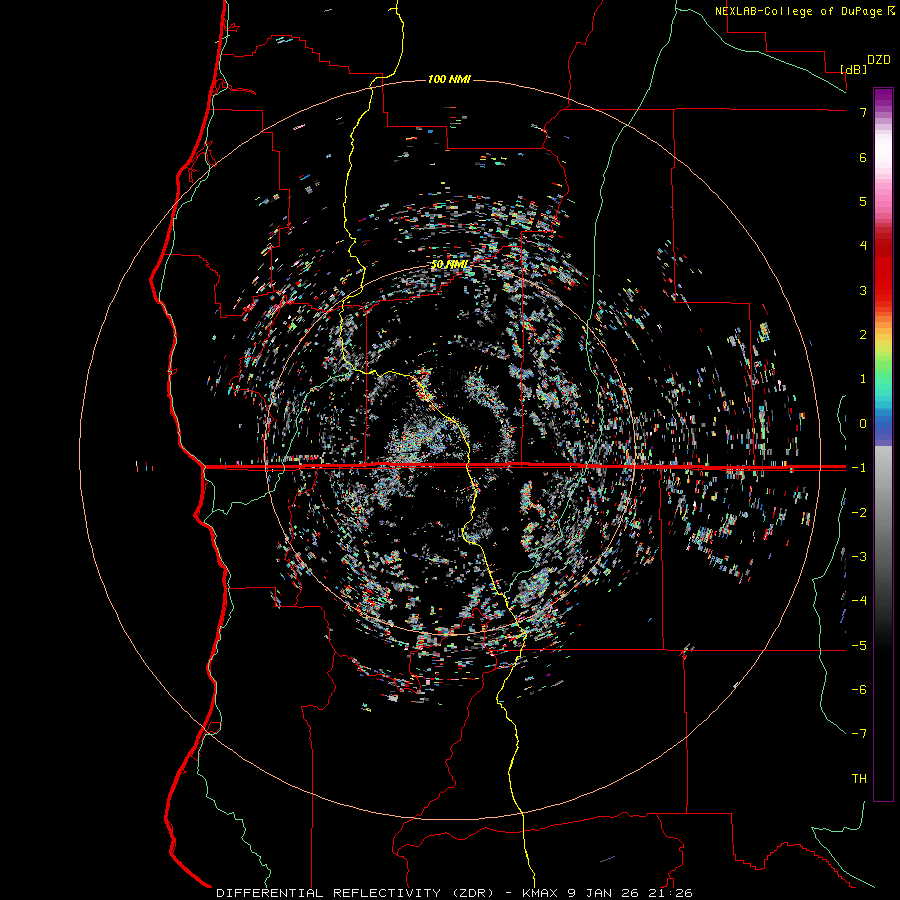Click the 50 NMI range ring label
Screen dimensions: 900x900
point(449,265)
